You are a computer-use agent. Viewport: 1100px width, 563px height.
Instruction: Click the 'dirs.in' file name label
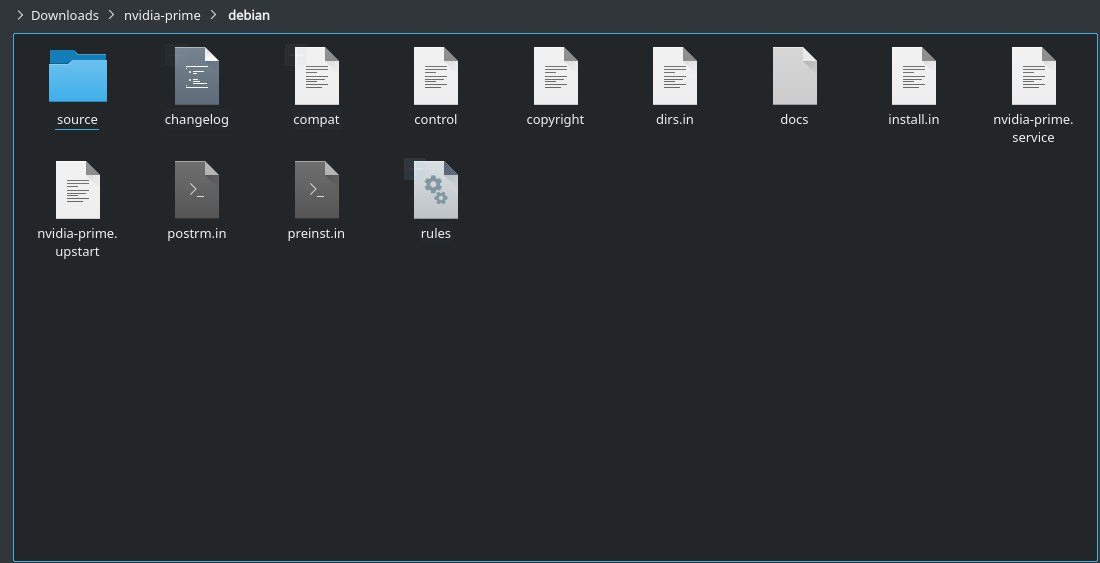675,119
